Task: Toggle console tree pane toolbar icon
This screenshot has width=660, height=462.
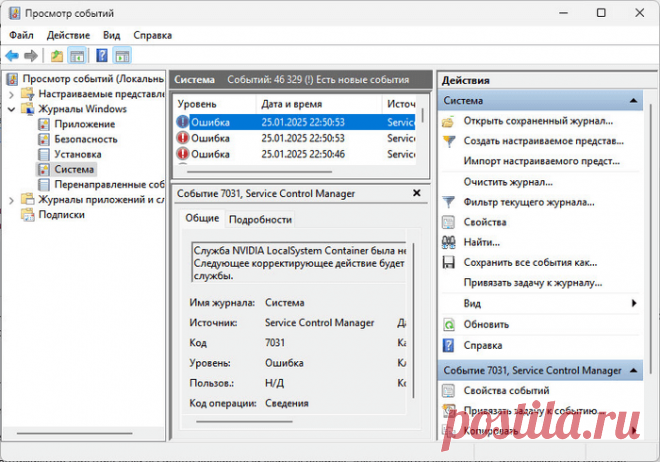Action: pos(77,56)
